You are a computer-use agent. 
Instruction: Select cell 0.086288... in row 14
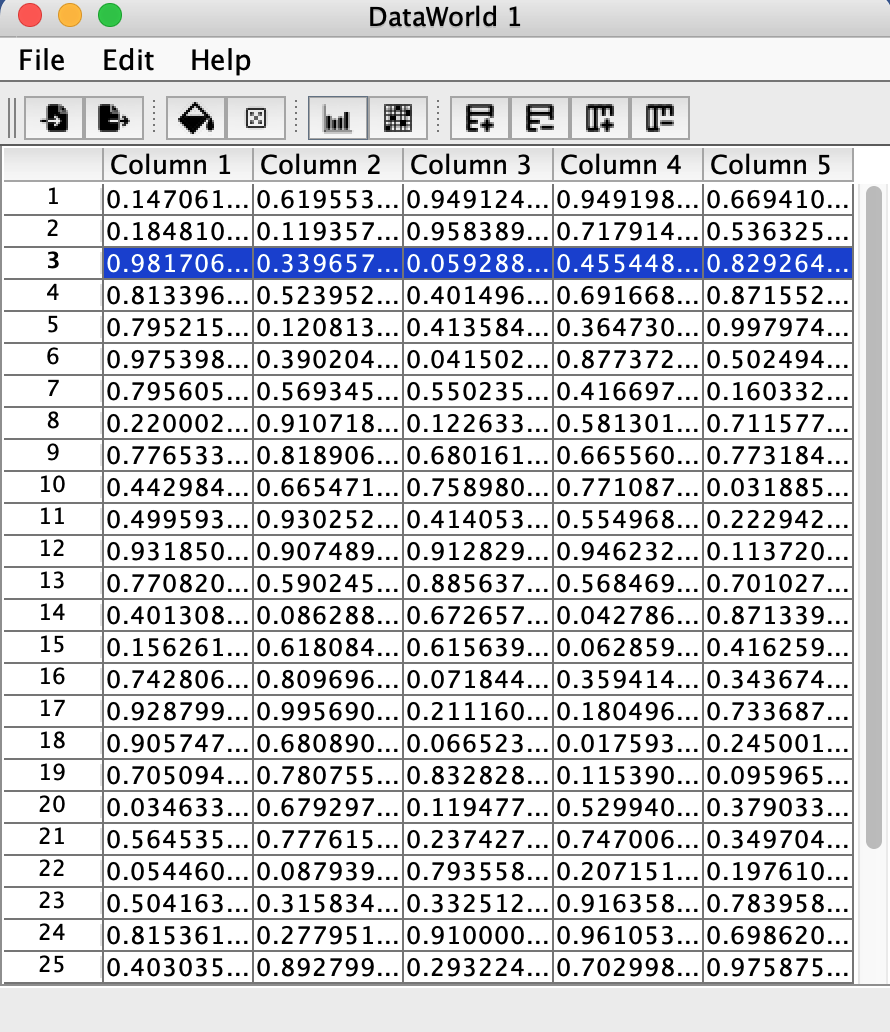point(328,615)
